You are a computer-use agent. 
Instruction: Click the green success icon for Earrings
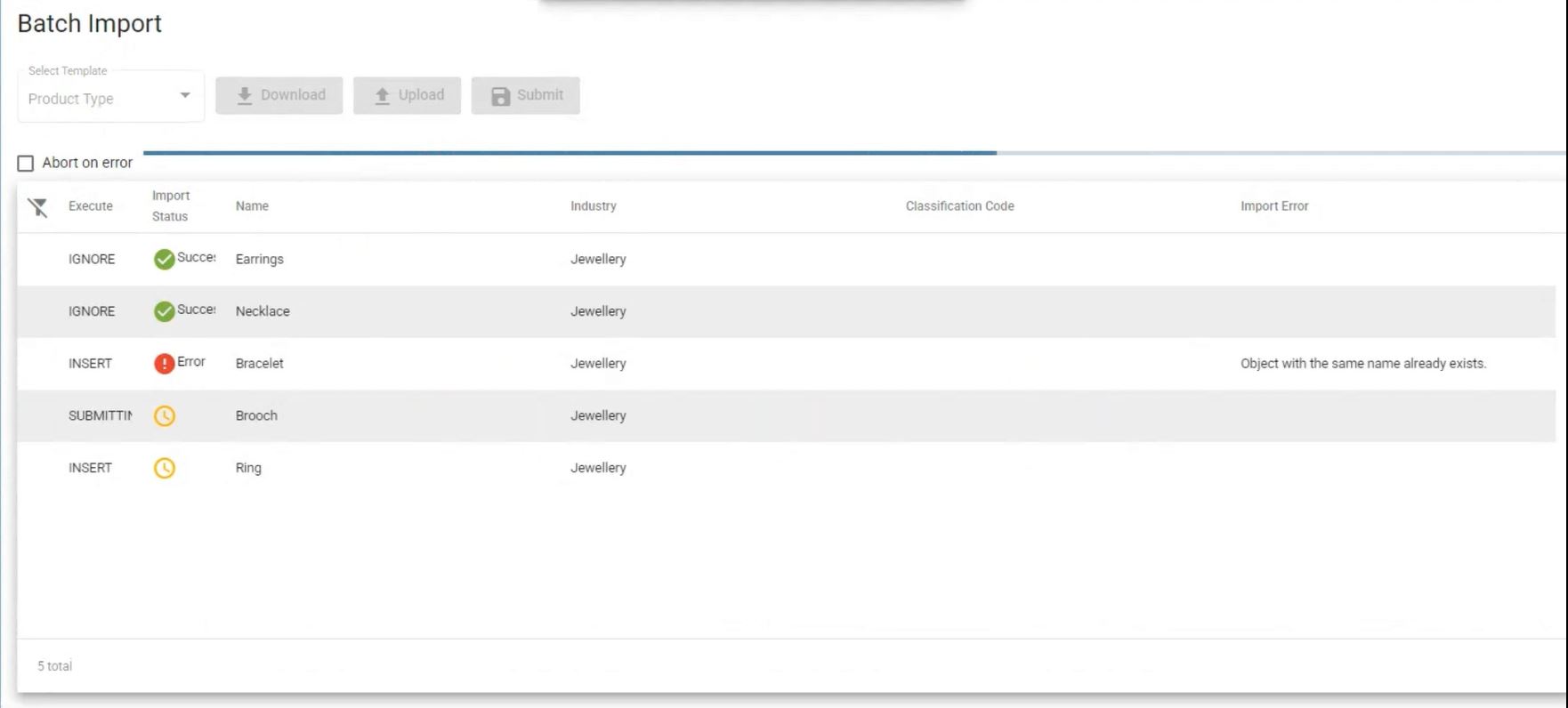164,259
